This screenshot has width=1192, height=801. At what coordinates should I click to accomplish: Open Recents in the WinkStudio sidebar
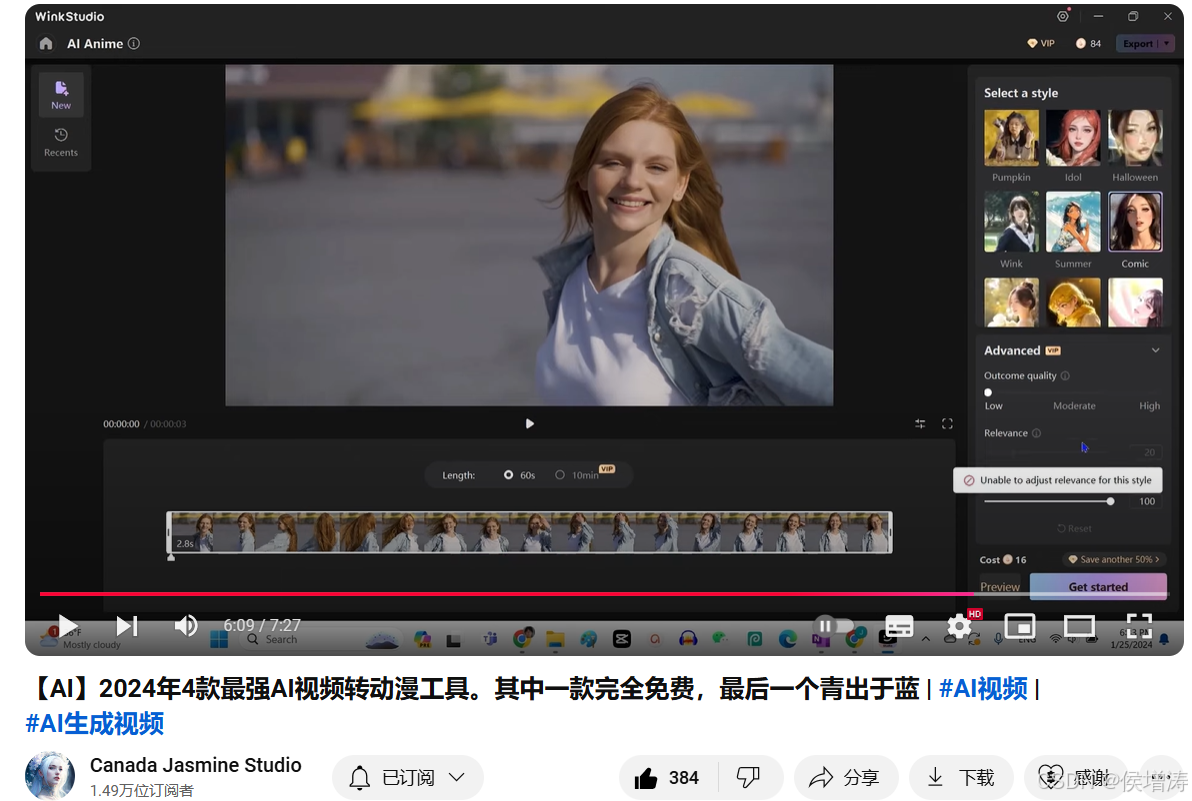tap(61, 142)
